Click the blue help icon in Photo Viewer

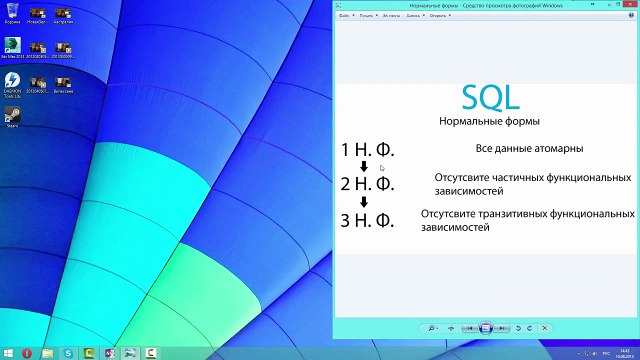[631, 16]
